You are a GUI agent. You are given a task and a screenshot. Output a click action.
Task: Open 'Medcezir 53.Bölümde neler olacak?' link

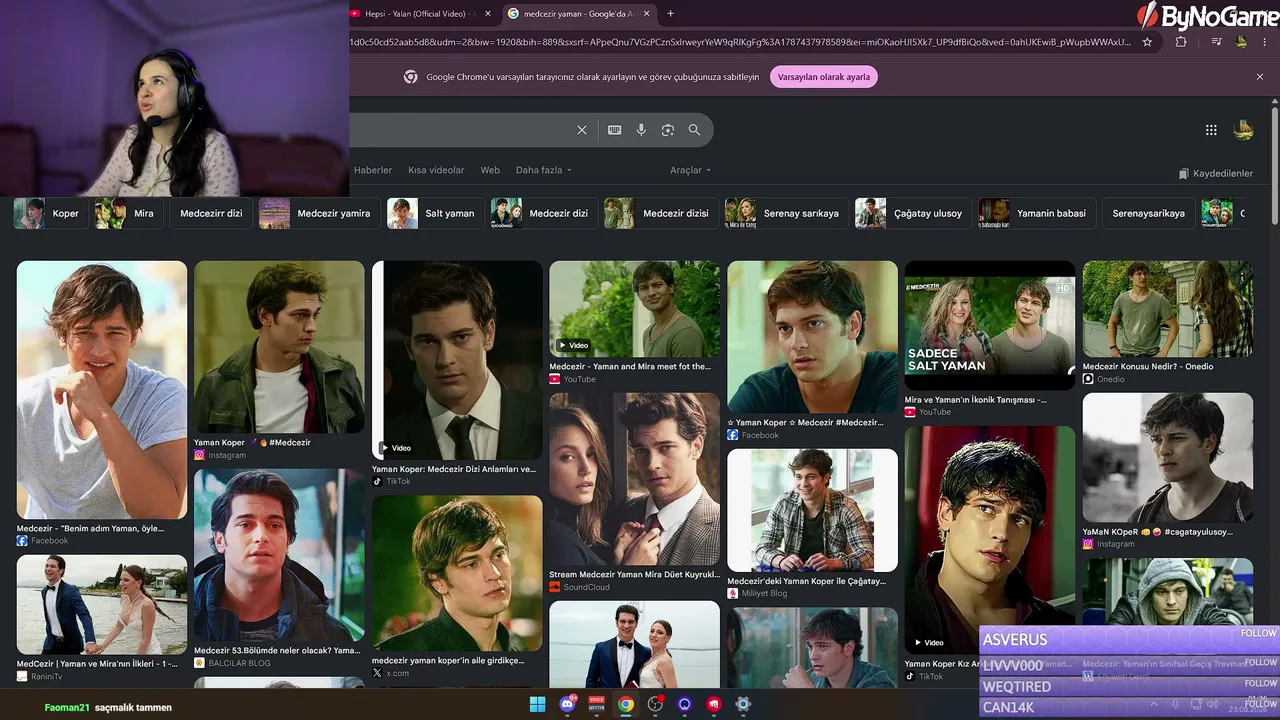click(x=277, y=650)
